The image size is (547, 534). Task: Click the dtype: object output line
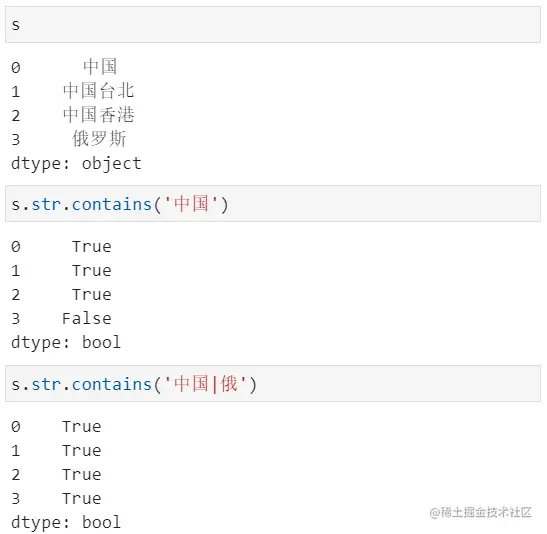pos(76,164)
